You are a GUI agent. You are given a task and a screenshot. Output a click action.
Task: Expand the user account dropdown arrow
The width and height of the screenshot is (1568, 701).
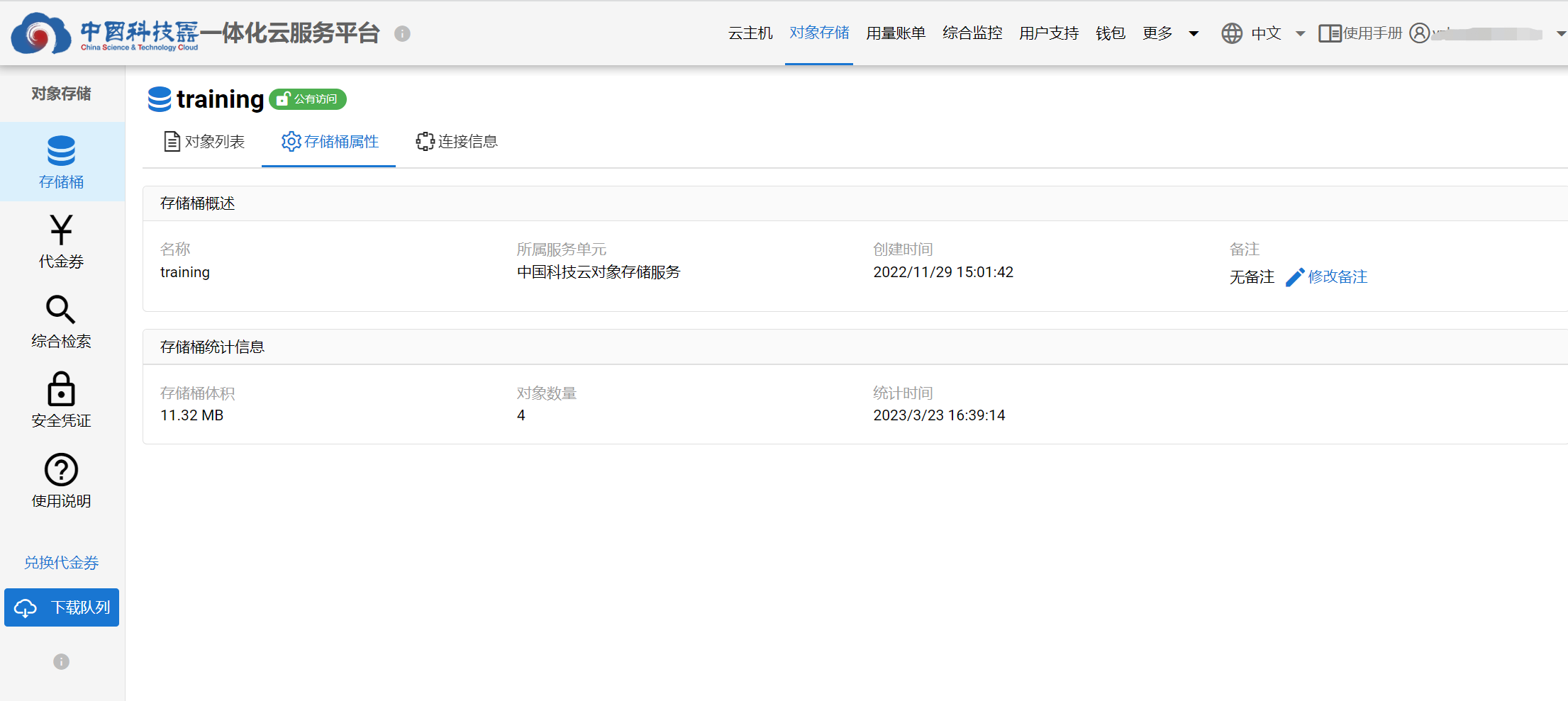1561,33
